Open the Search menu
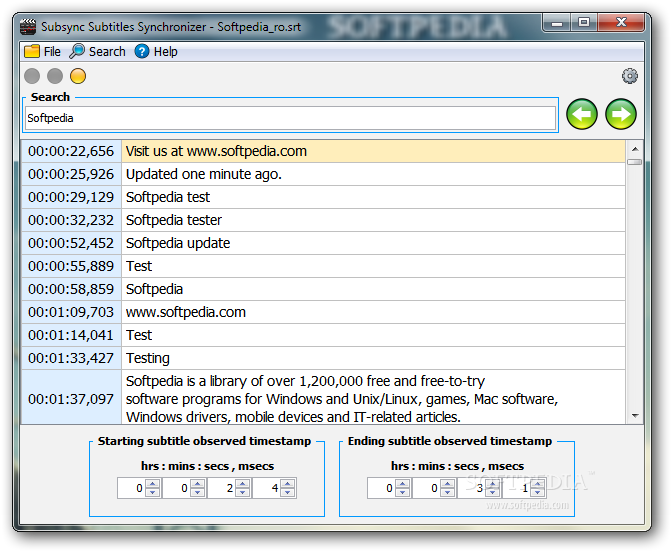 click(98, 52)
